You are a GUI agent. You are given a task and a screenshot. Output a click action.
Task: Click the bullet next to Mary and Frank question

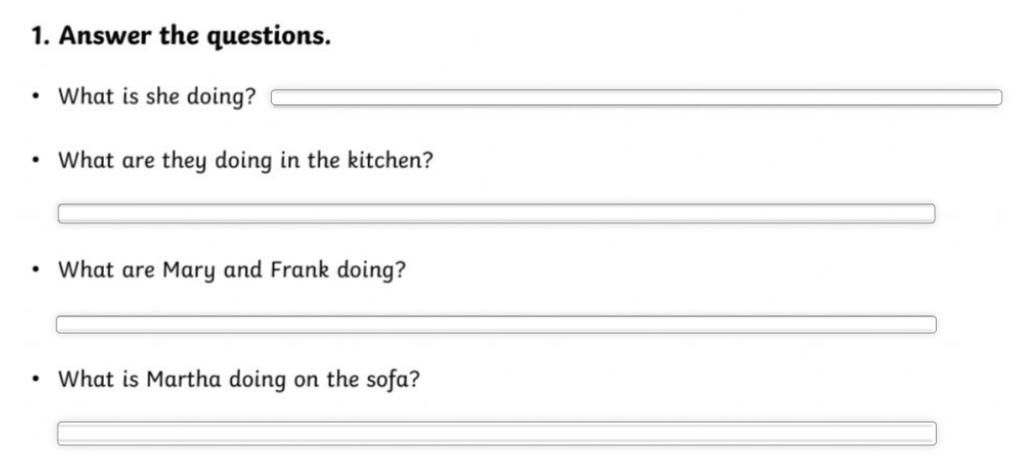(x=36, y=270)
